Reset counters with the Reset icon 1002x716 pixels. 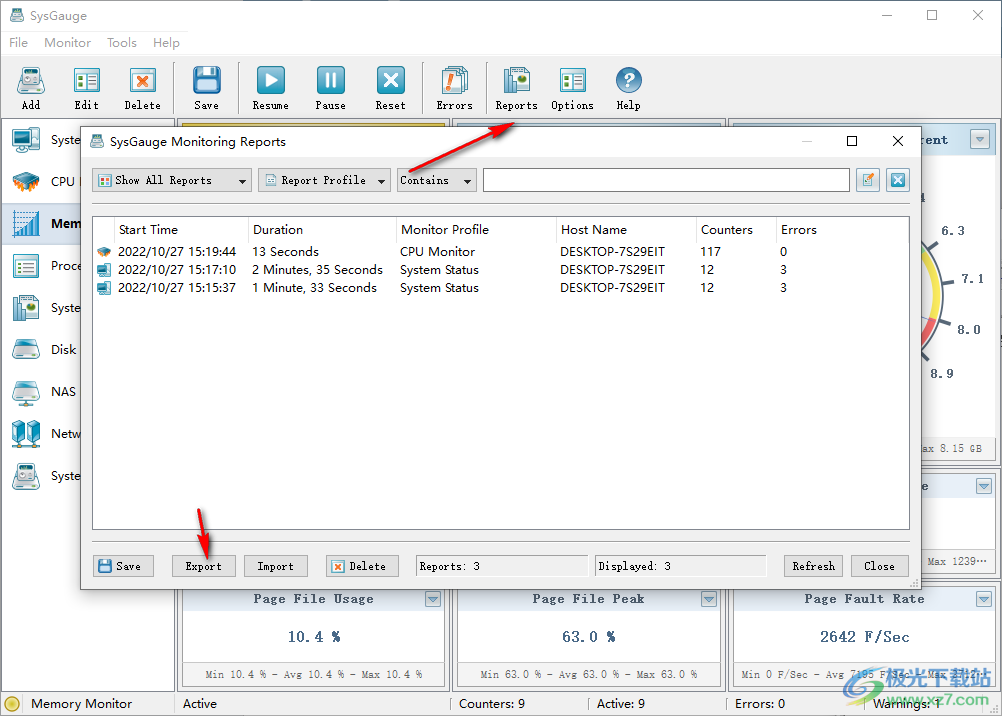click(x=390, y=81)
